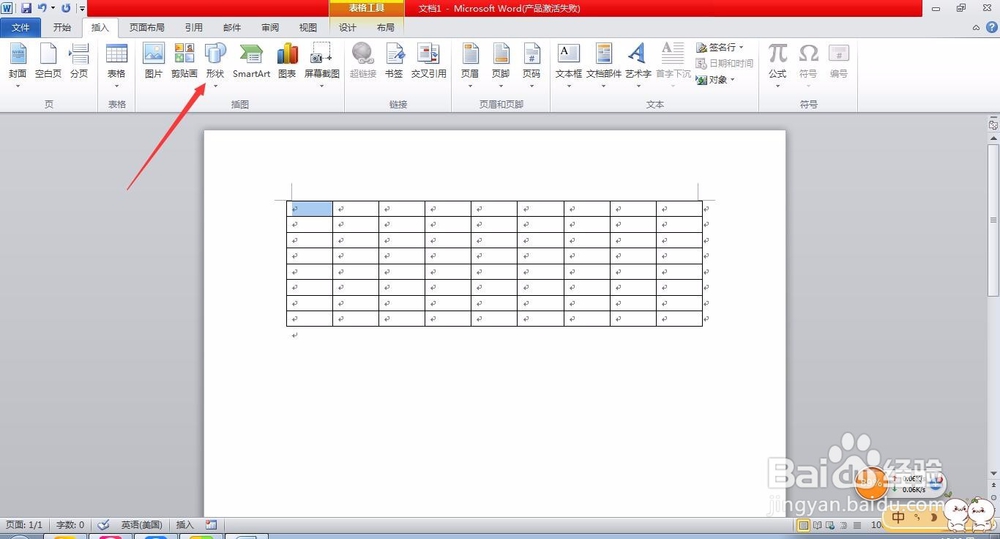Collapse the ribbon with the caret button

[976, 27]
